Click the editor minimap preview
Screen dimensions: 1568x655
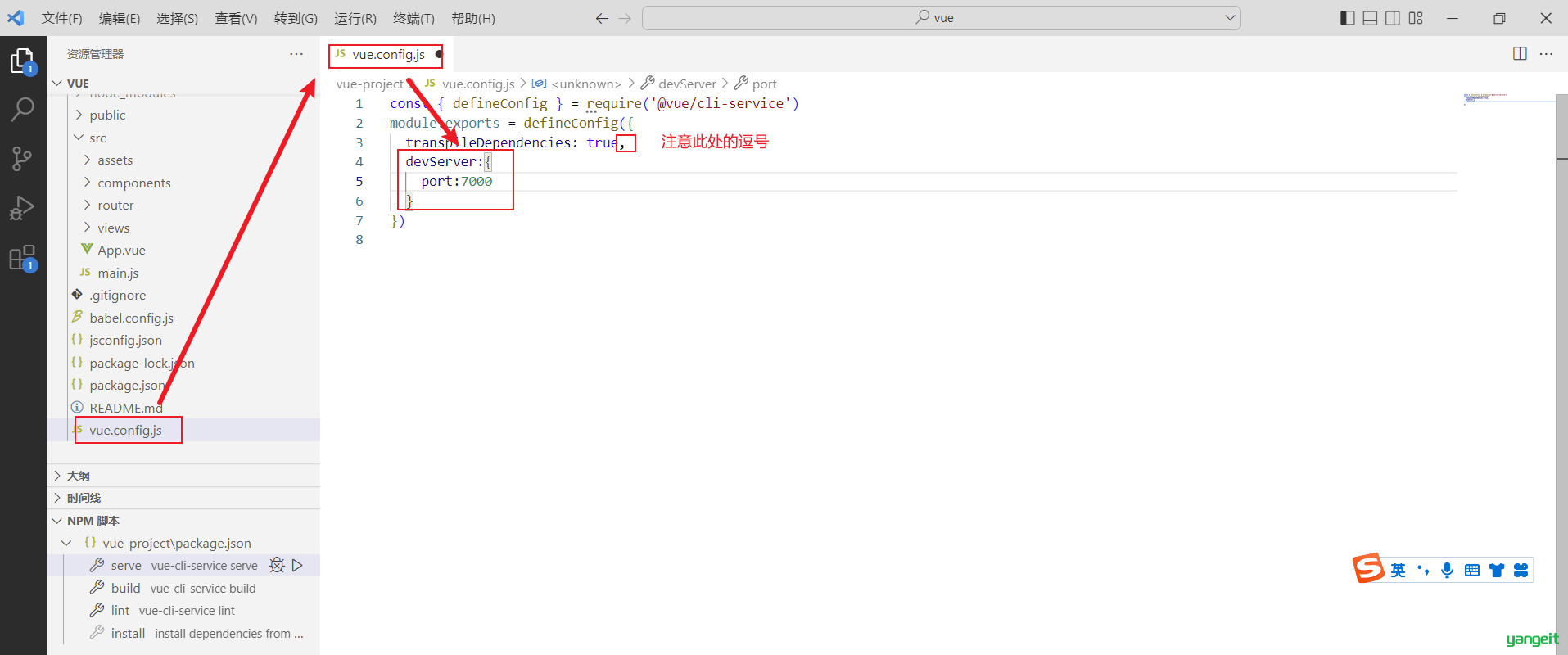click(1486, 97)
